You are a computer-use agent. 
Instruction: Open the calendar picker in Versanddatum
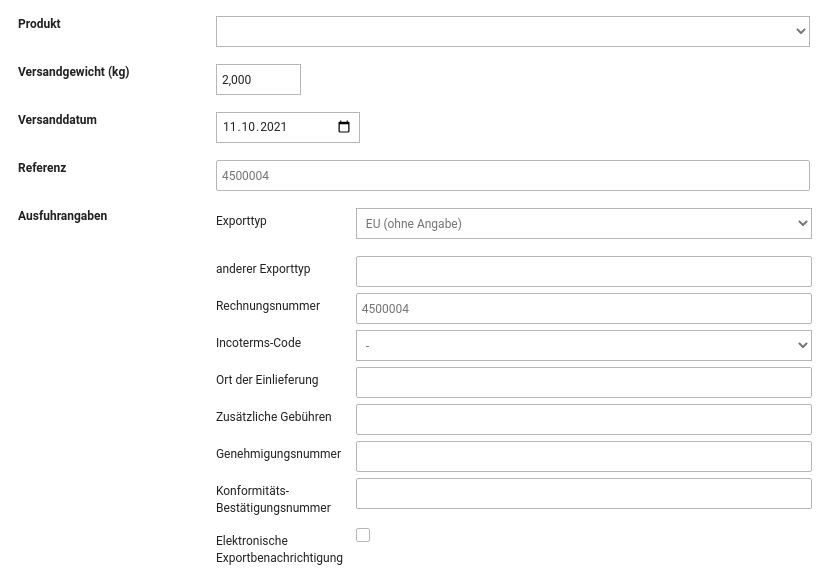[x=344, y=127]
